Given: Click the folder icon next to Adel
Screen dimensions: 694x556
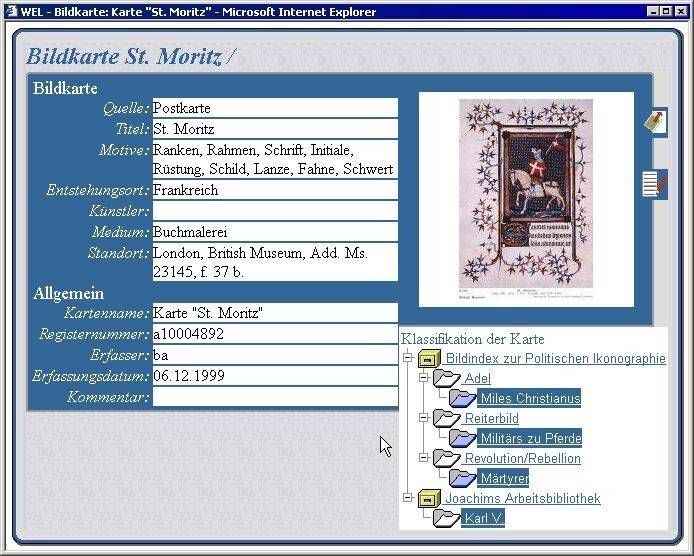Looking at the screenshot, I should click(446, 378).
